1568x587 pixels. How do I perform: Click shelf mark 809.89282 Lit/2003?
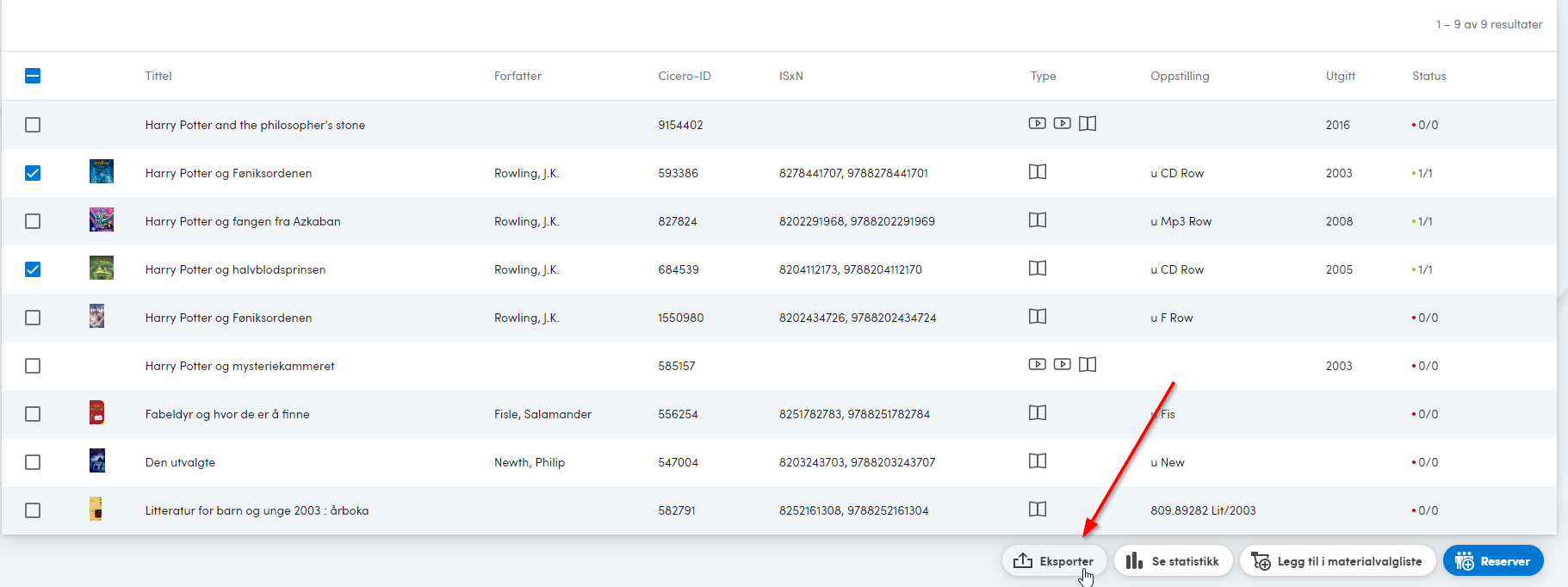coord(1203,510)
